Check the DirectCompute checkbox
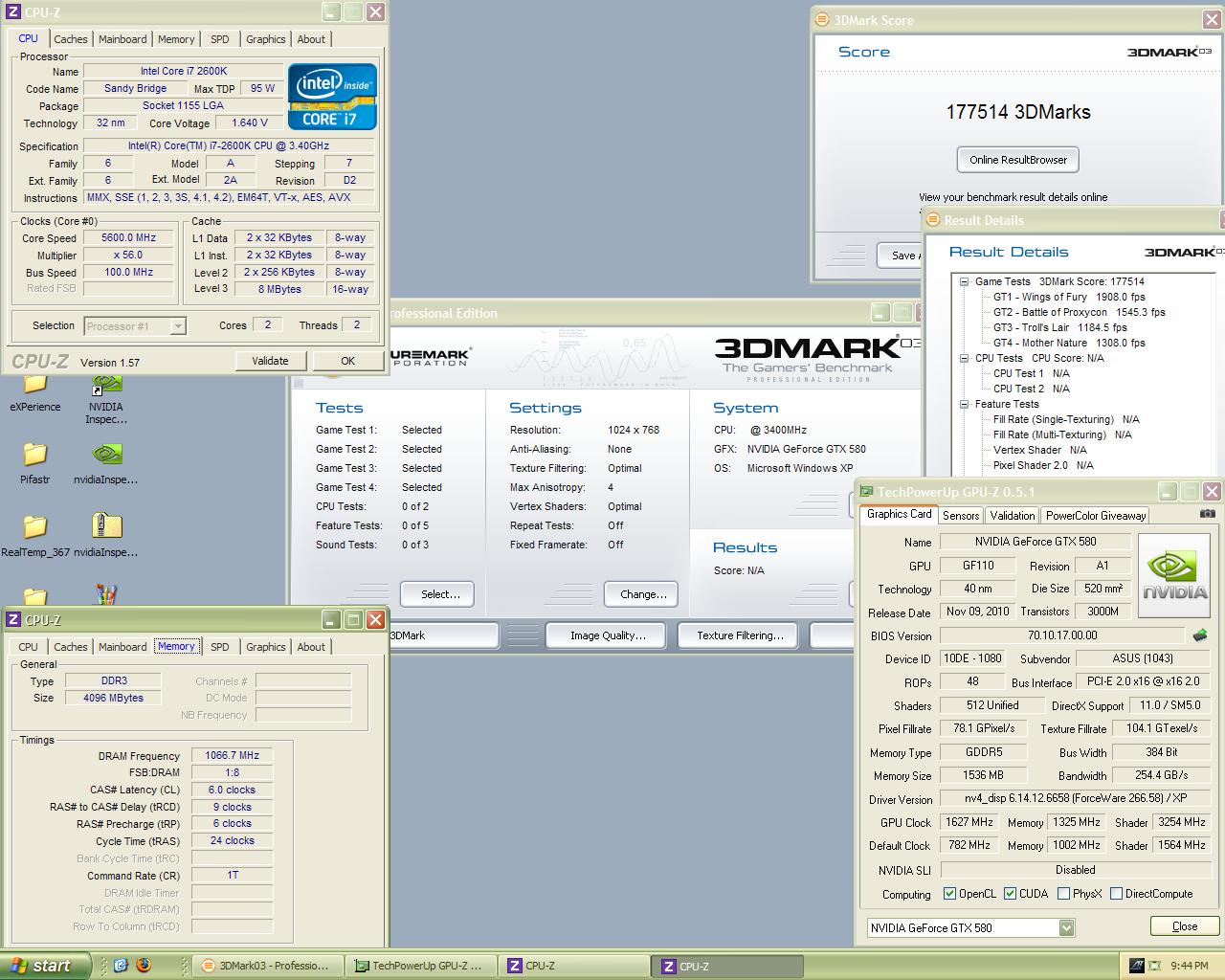This screenshot has width=1225, height=980. coord(1116,894)
